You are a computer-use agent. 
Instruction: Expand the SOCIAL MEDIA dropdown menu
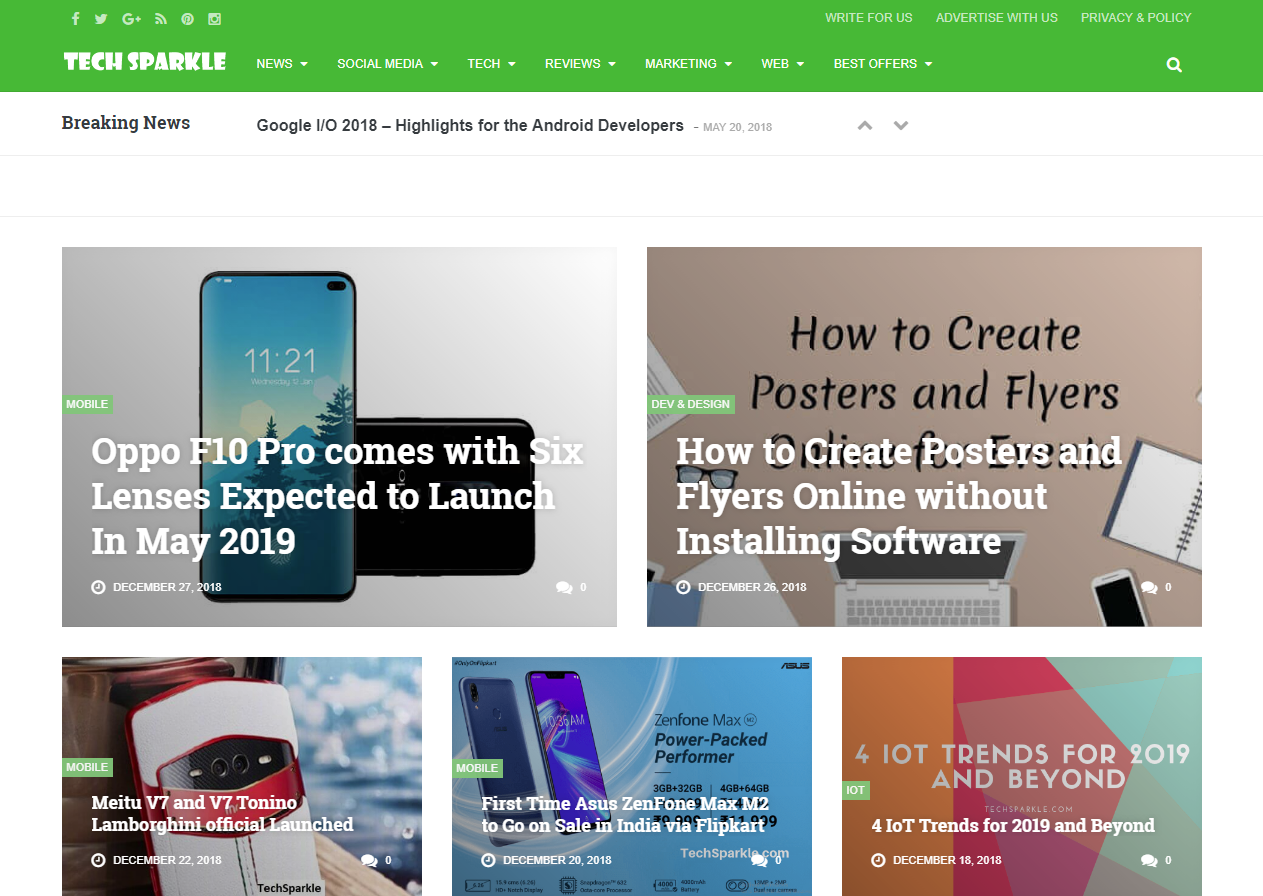pos(388,63)
